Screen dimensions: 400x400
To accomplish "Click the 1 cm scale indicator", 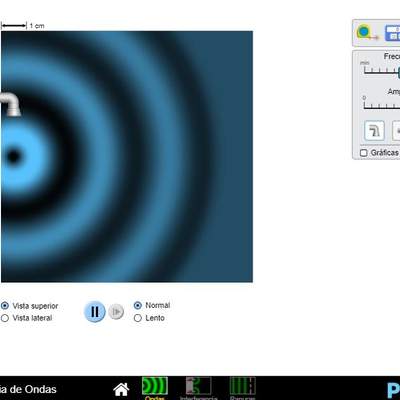I will [x=23, y=26].
